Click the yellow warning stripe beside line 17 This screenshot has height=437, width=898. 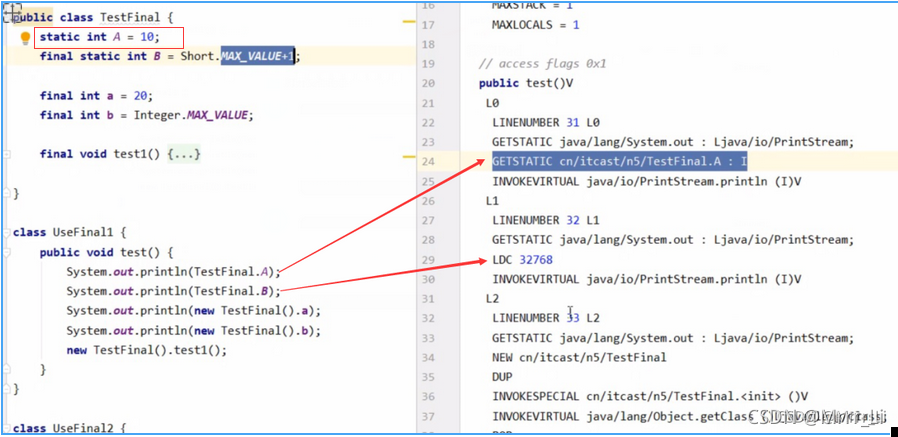point(409,21)
